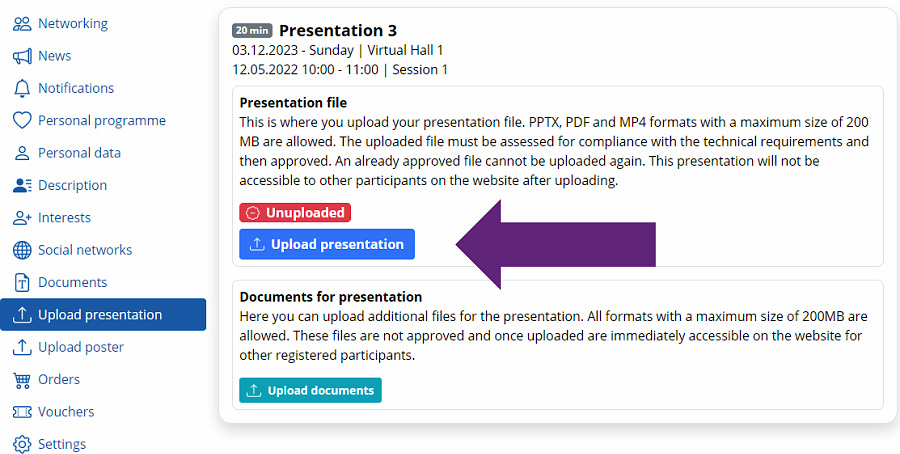The image size is (900, 454).
Task: Click the Presentation 3 title heading
Action: [x=338, y=30]
